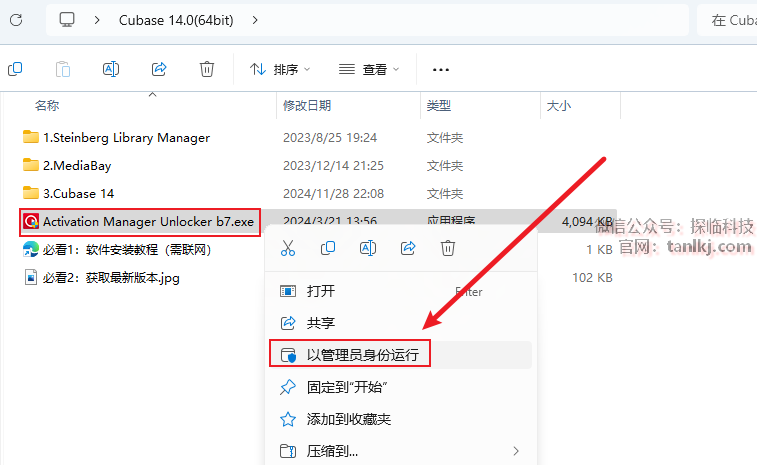Sort by the 名称 column header
This screenshot has width=757, height=465.
[47, 105]
